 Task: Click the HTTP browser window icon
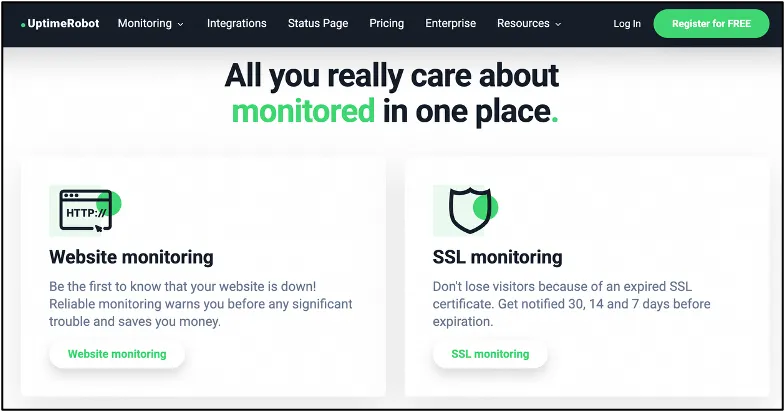tap(86, 210)
